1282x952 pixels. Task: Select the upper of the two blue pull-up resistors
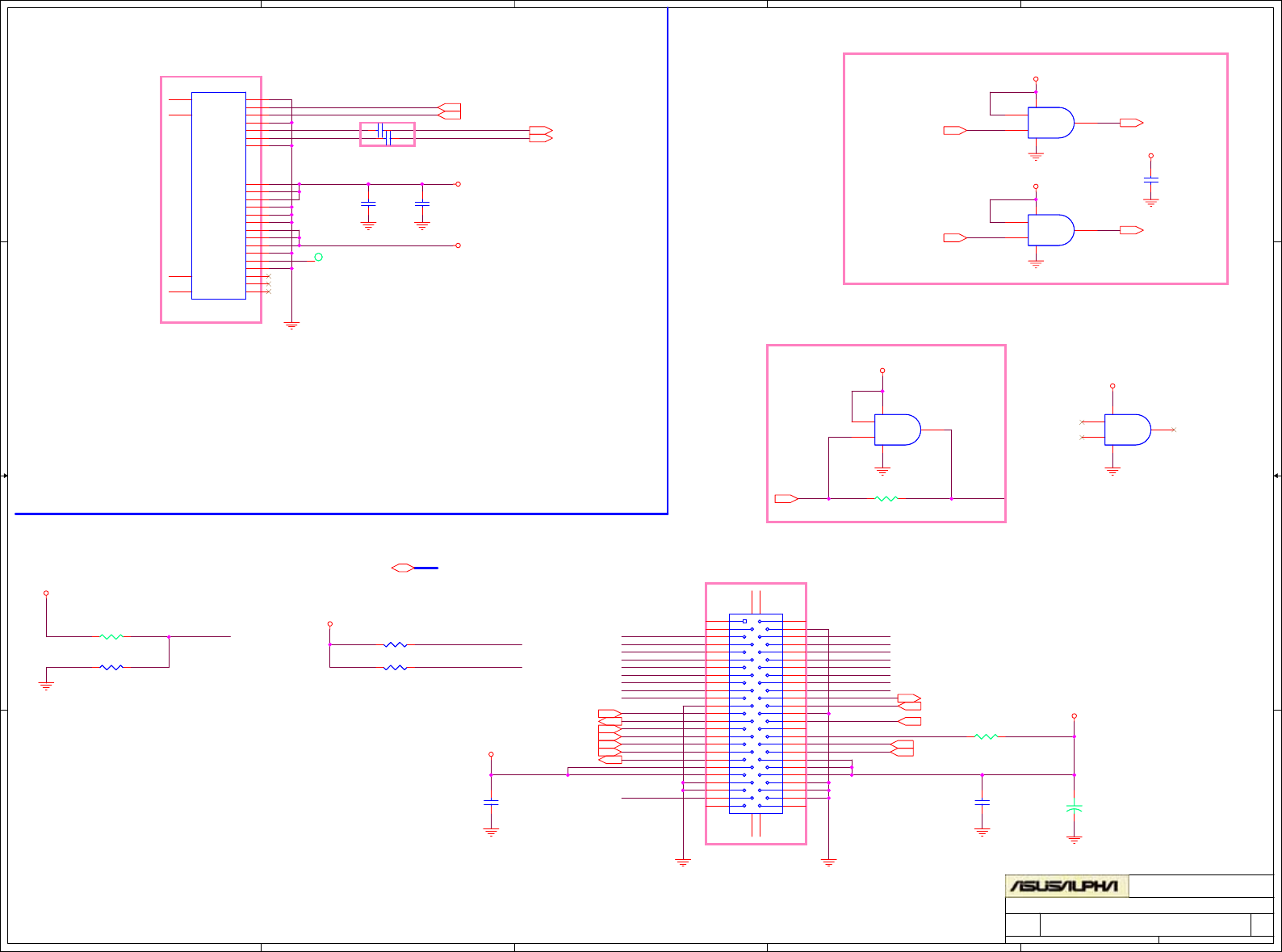click(x=396, y=644)
